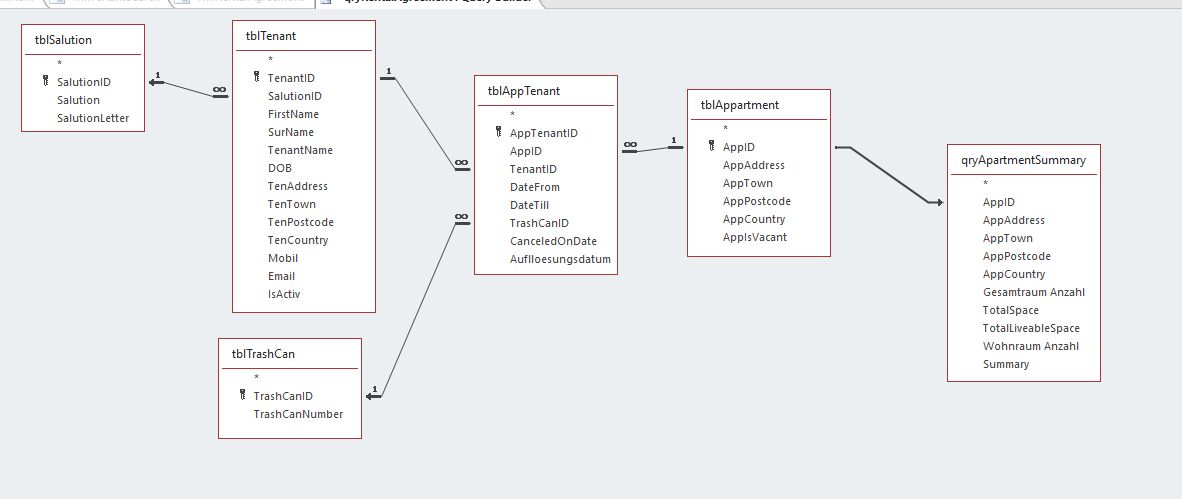The width and height of the screenshot is (1182, 499).
Task: Select the SalutionID field in tblSalution
Action: (84, 82)
